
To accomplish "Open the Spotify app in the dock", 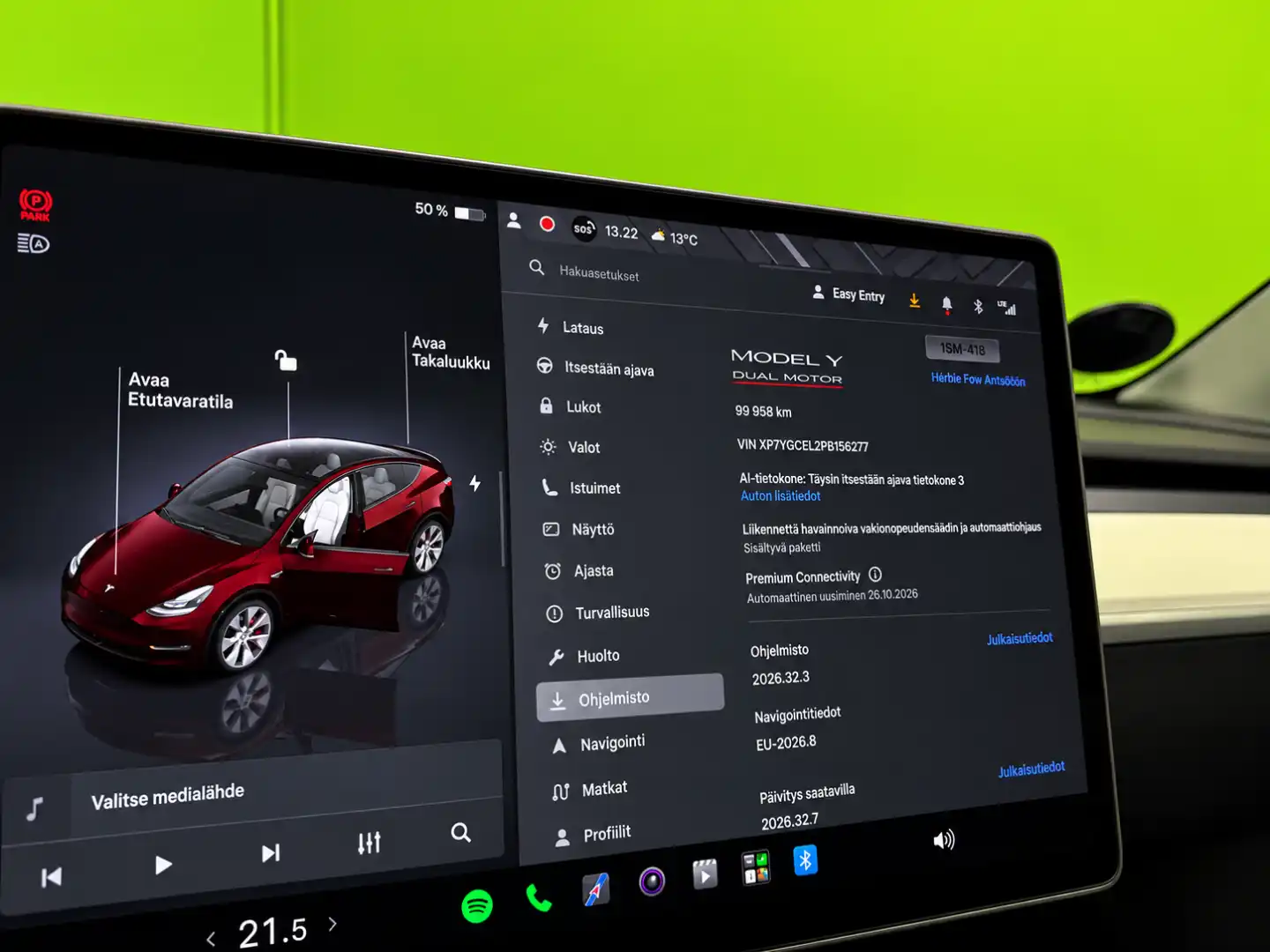I will pyautogui.click(x=477, y=905).
